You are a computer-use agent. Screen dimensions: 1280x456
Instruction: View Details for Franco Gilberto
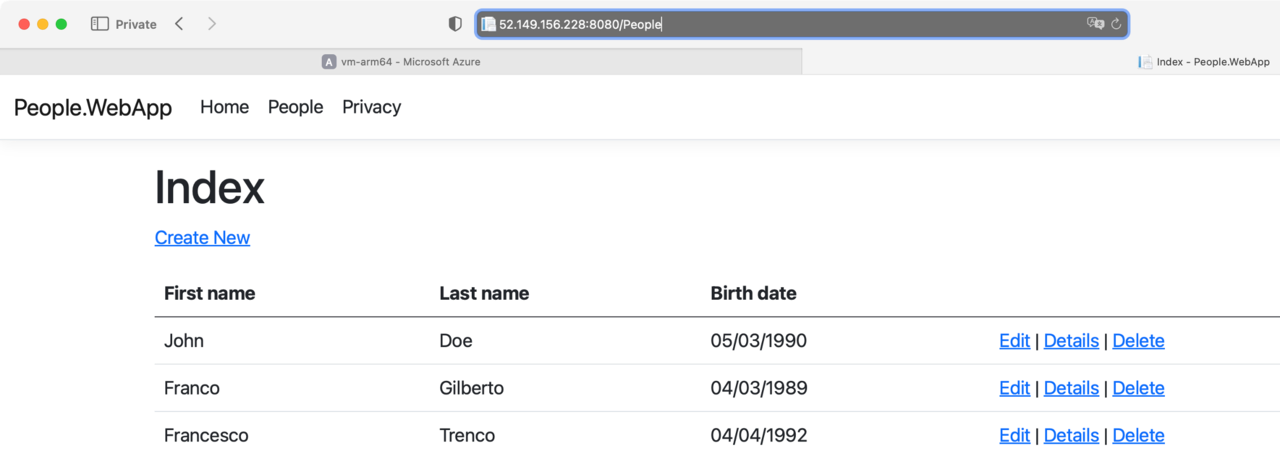point(1071,388)
